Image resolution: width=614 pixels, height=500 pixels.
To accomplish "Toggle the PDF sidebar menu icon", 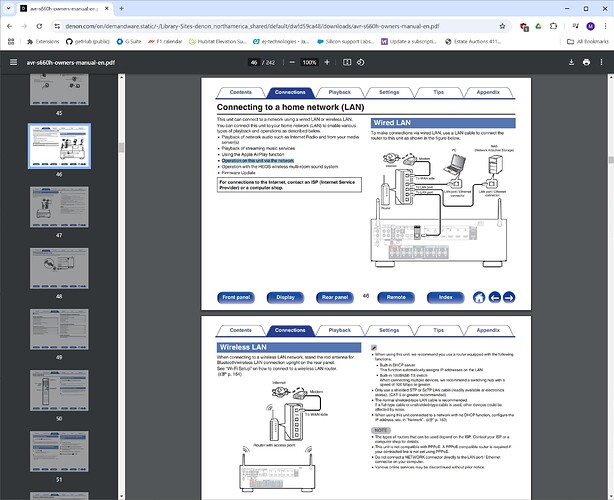I will pyautogui.click(x=13, y=62).
